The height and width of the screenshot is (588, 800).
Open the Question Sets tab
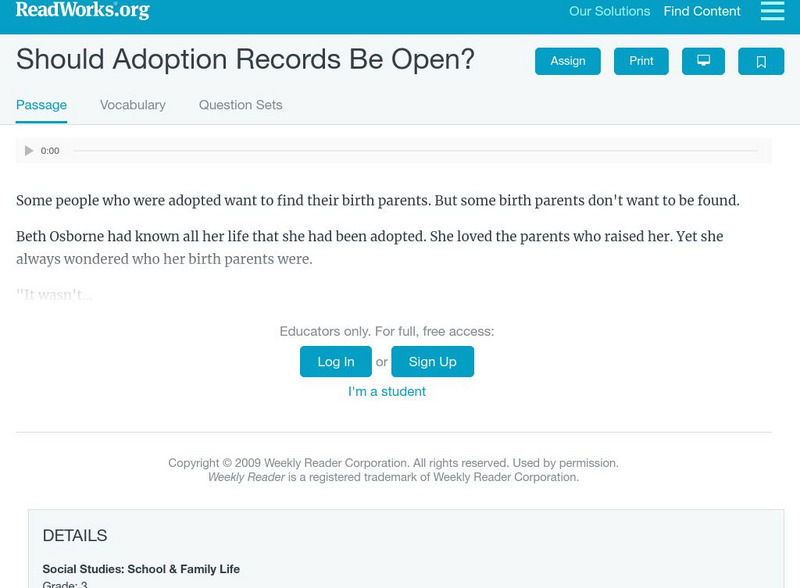(x=238, y=104)
